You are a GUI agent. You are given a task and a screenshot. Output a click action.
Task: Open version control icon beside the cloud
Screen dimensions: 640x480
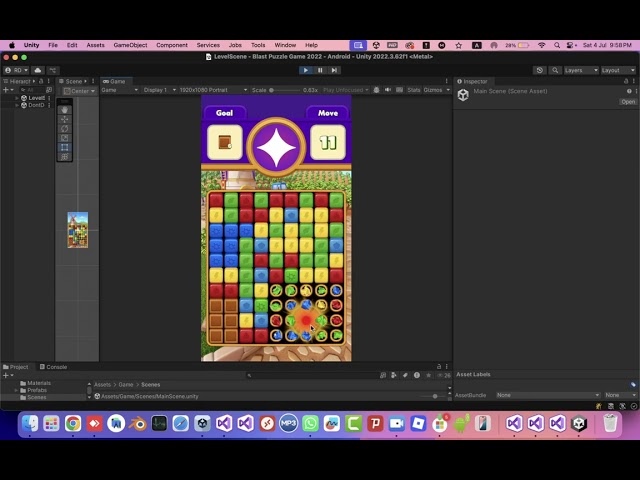(x=53, y=70)
